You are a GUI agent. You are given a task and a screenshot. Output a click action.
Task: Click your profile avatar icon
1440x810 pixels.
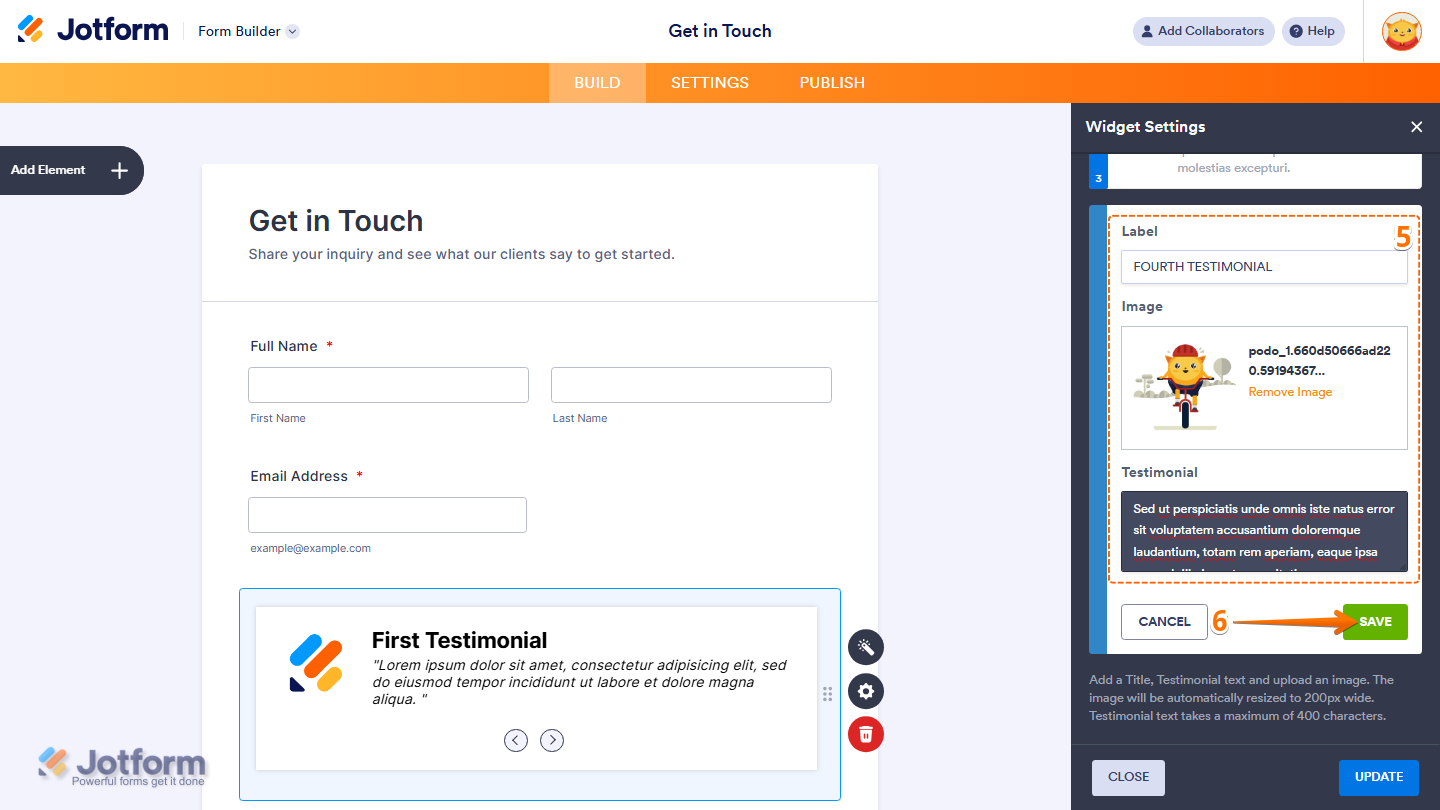pyautogui.click(x=1402, y=31)
